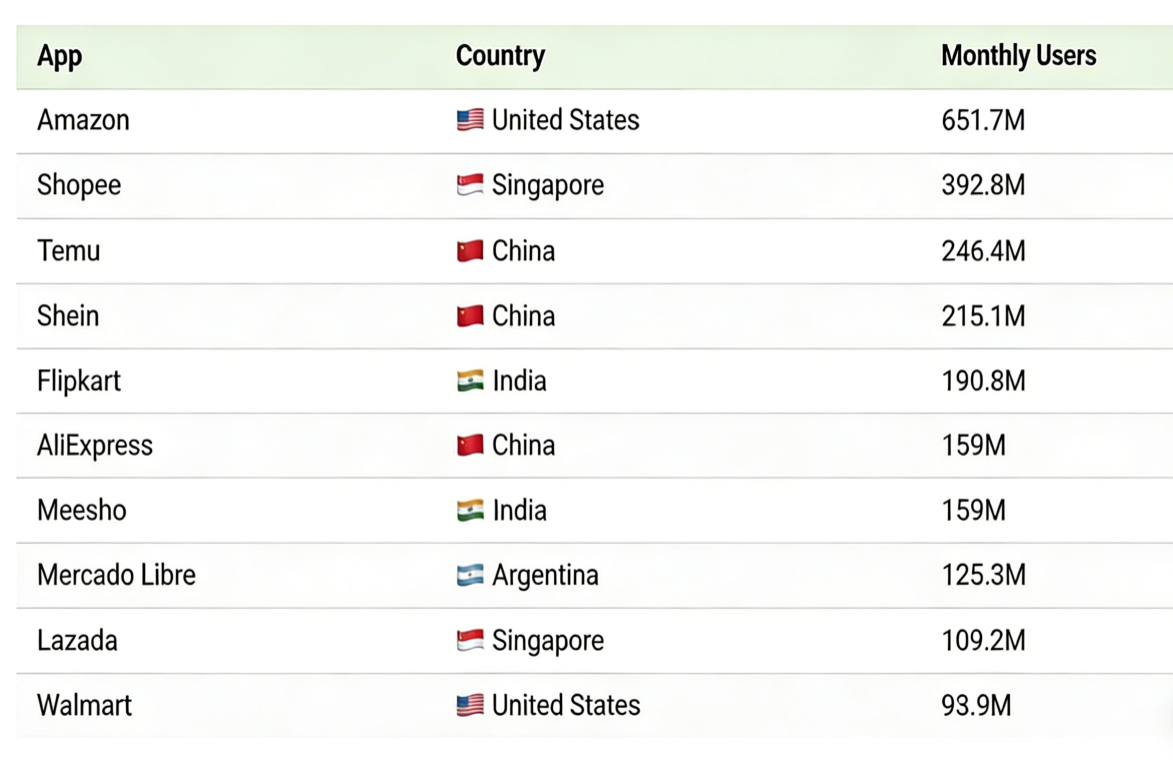Click the Argentina country label
The width and height of the screenshot is (1173, 761).
(545, 575)
